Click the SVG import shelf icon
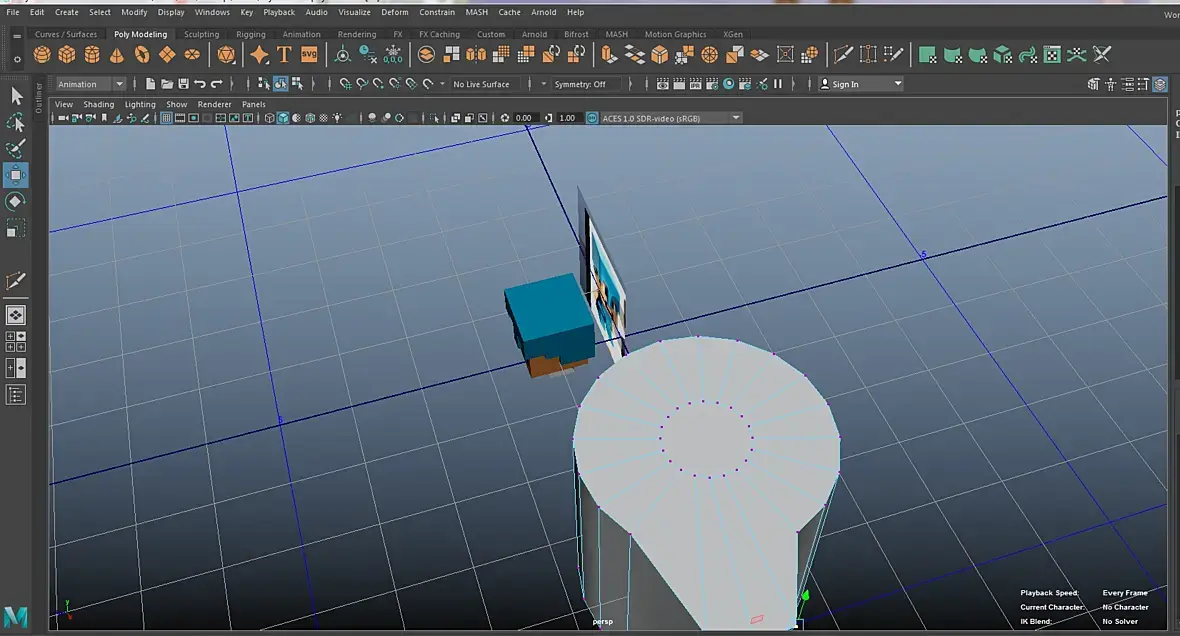This screenshot has width=1180, height=636. click(309, 55)
